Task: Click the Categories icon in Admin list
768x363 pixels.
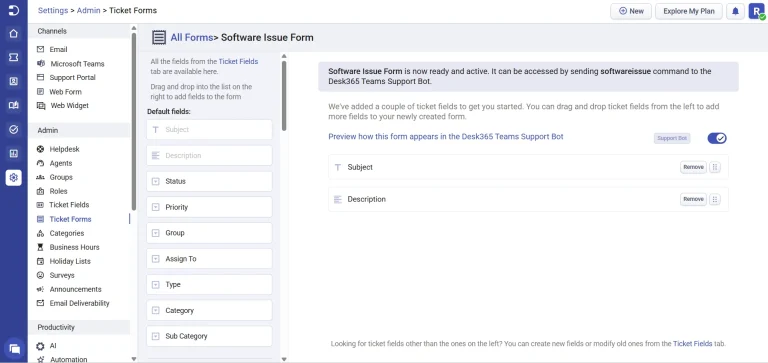Action: [40, 234]
